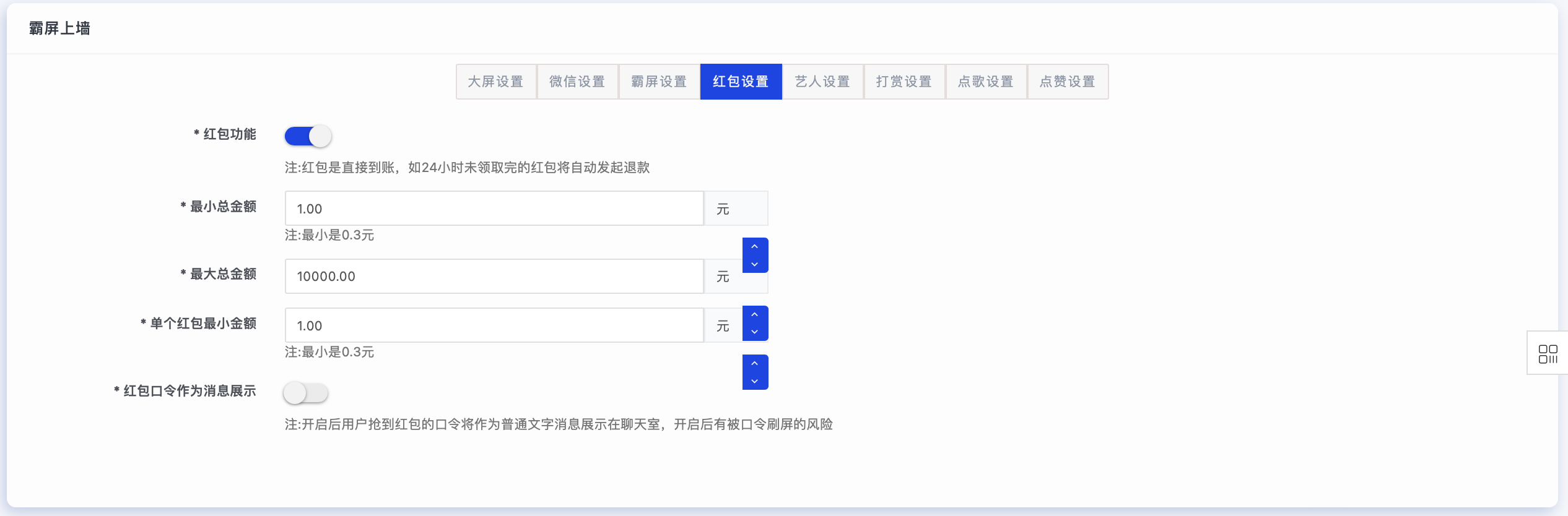Screen dimensions: 1568x516
Task: Click the 最小总金额 field label
Action: pos(219,207)
